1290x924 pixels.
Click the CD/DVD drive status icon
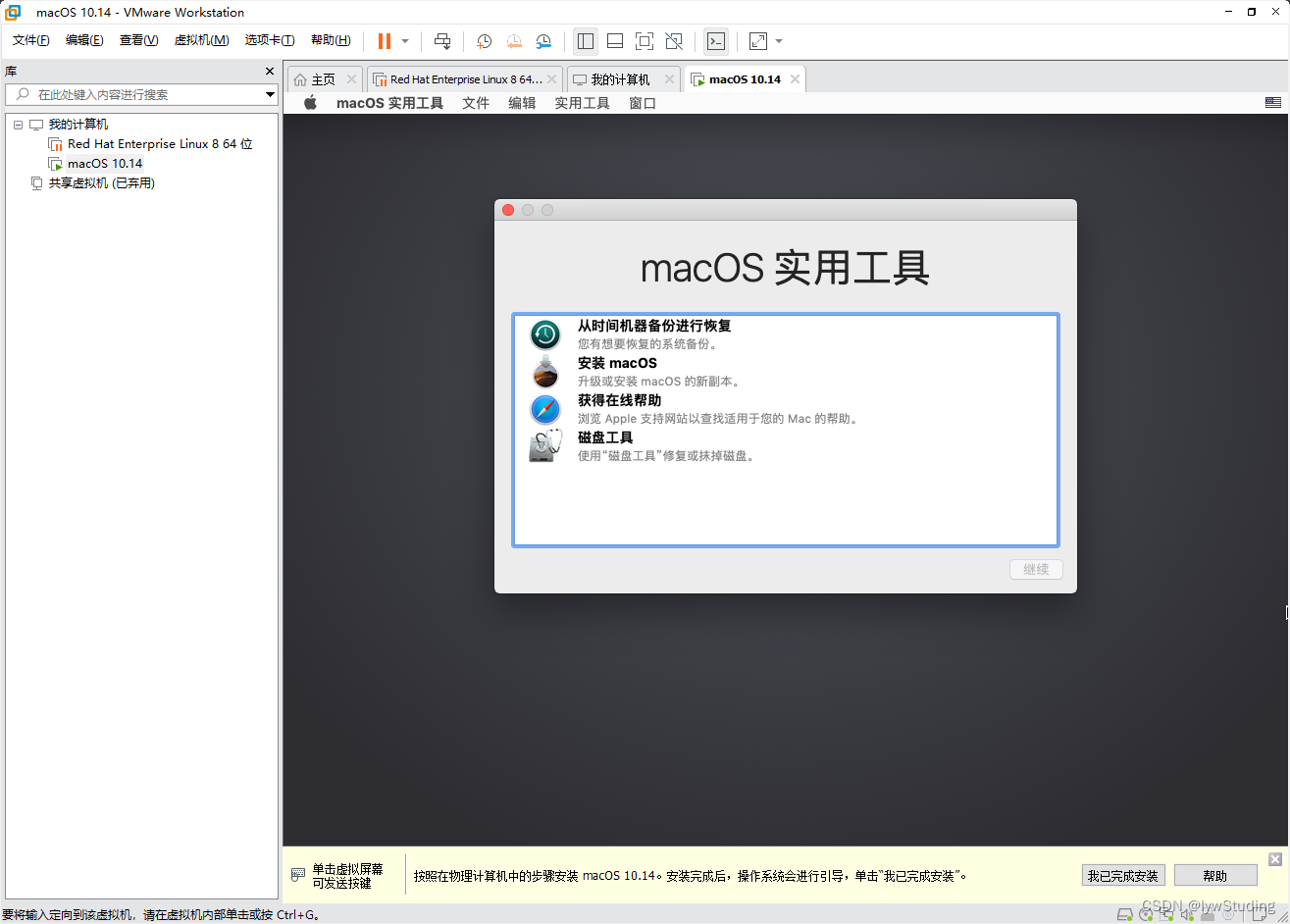1144,914
